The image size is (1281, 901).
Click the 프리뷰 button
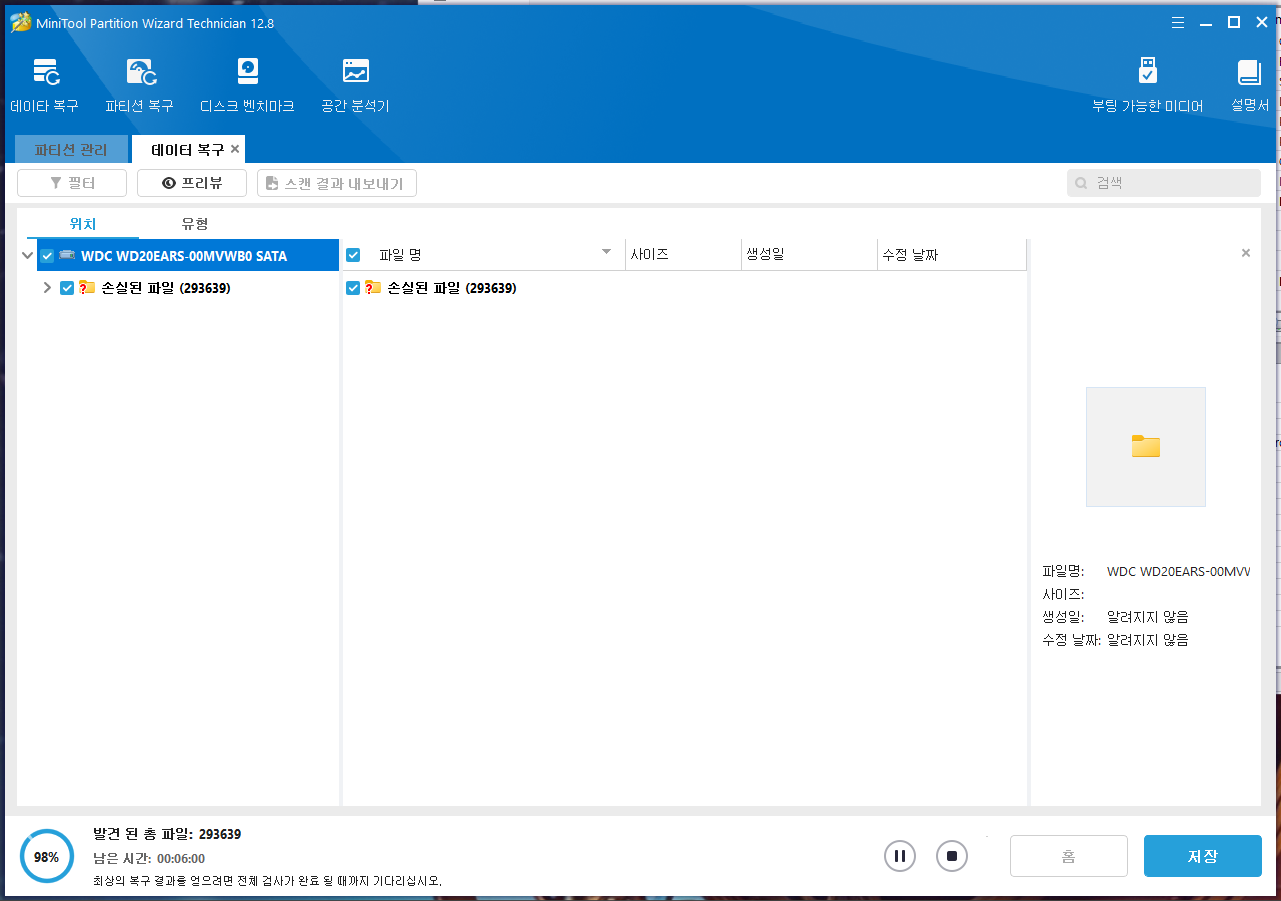[x=192, y=183]
